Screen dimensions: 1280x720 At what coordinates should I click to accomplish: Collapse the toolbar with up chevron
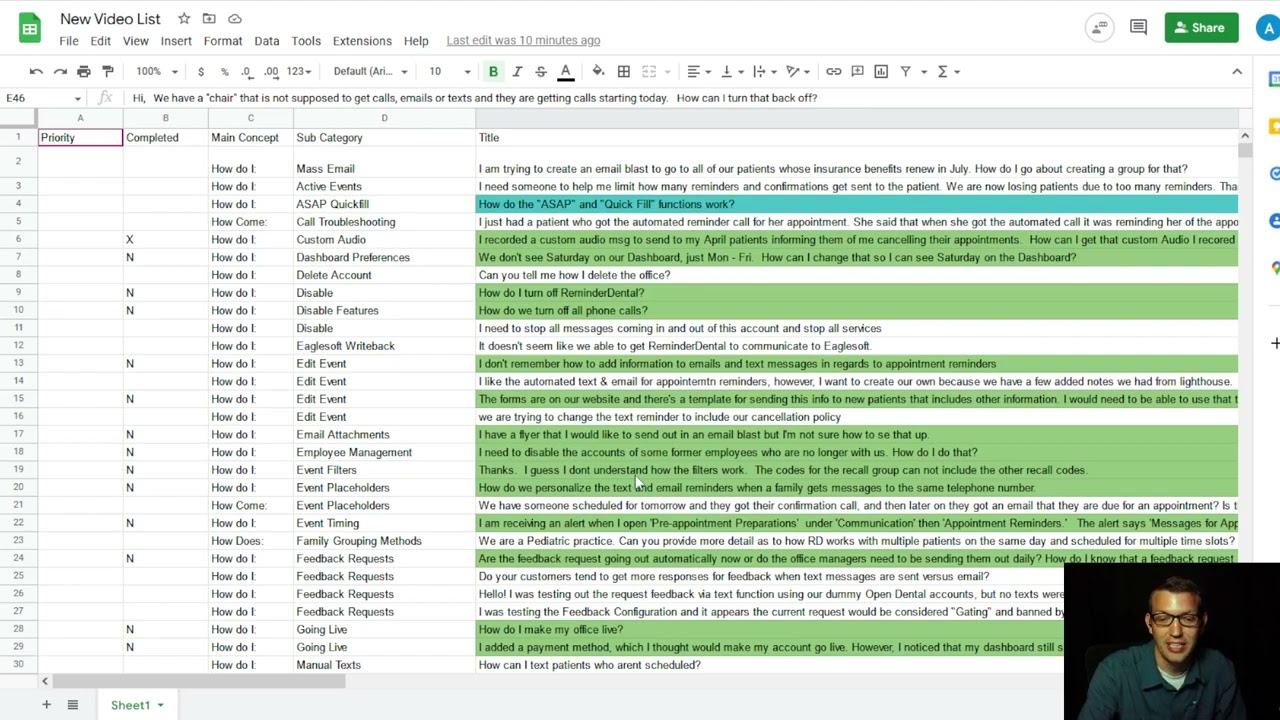coord(1237,71)
